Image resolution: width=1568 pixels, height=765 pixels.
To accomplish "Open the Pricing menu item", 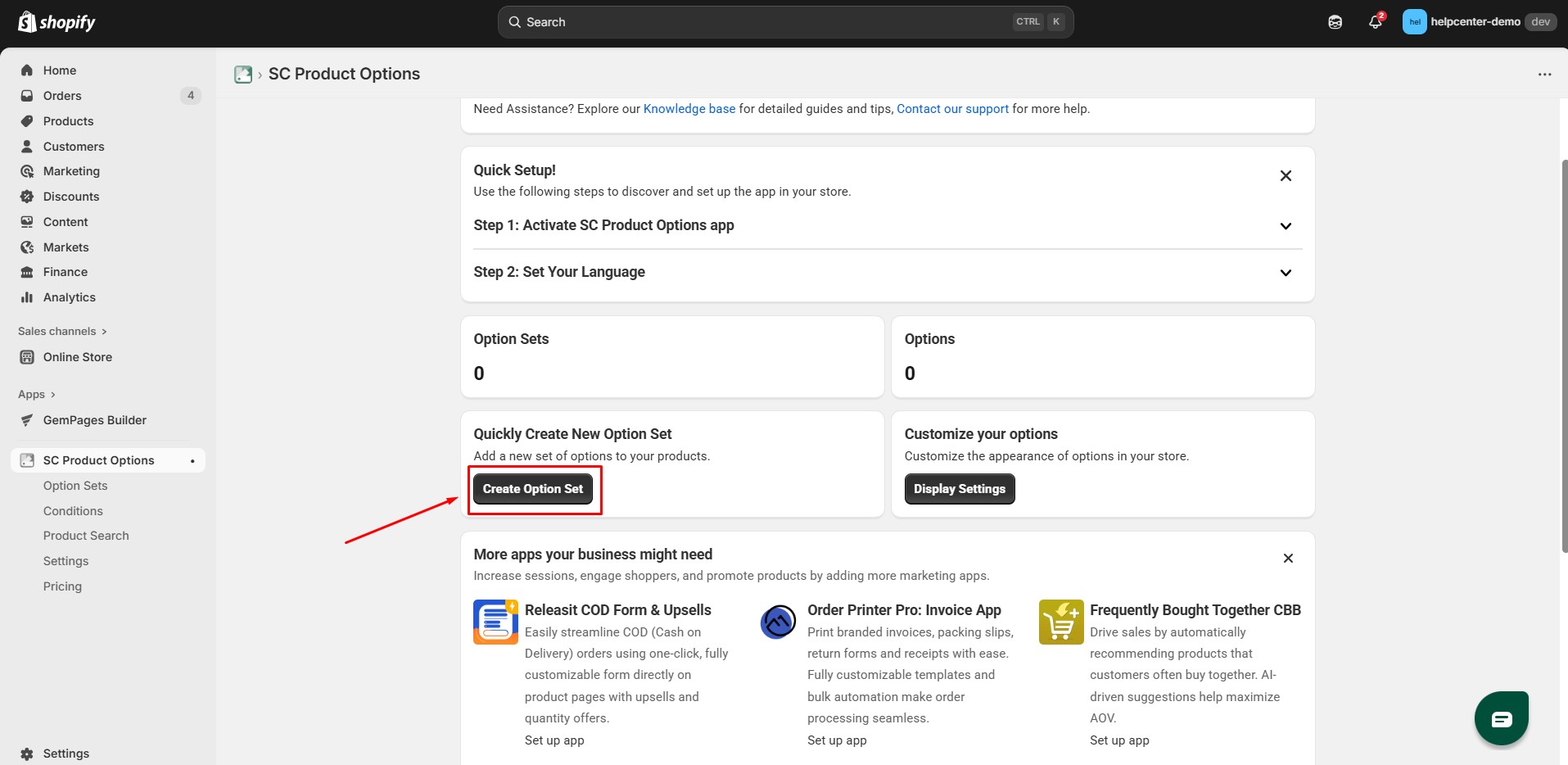I will click(62, 586).
